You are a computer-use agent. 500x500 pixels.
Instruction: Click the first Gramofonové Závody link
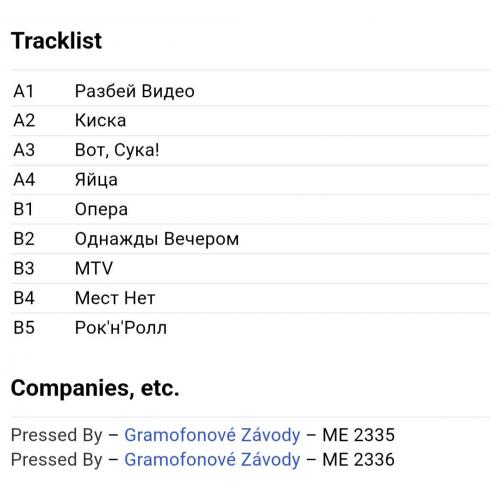point(212,435)
